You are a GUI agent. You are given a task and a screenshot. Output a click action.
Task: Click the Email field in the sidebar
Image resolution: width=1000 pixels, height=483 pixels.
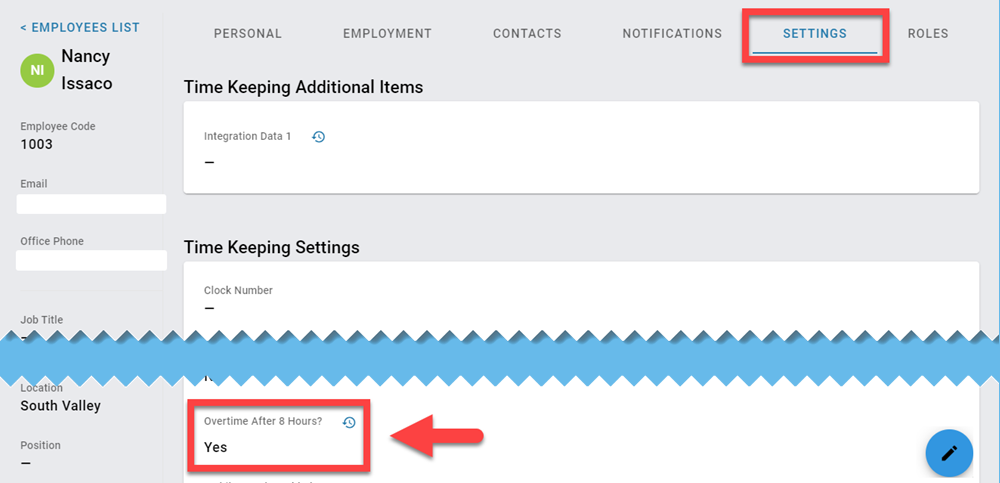point(91,204)
